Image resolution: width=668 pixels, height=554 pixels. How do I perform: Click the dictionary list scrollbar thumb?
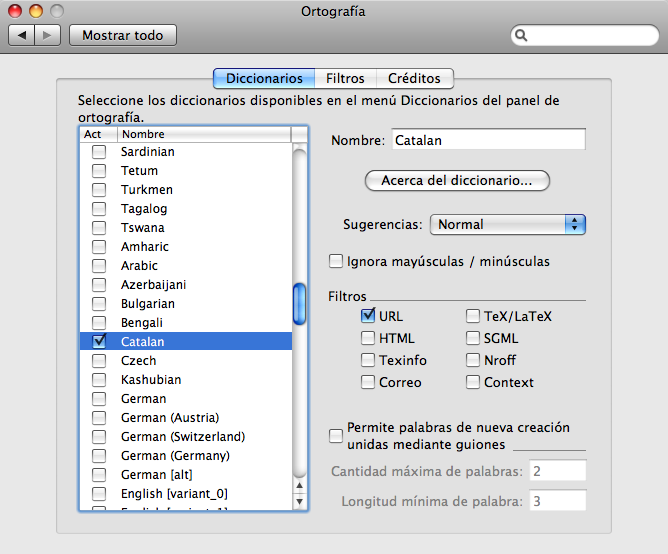pos(299,304)
